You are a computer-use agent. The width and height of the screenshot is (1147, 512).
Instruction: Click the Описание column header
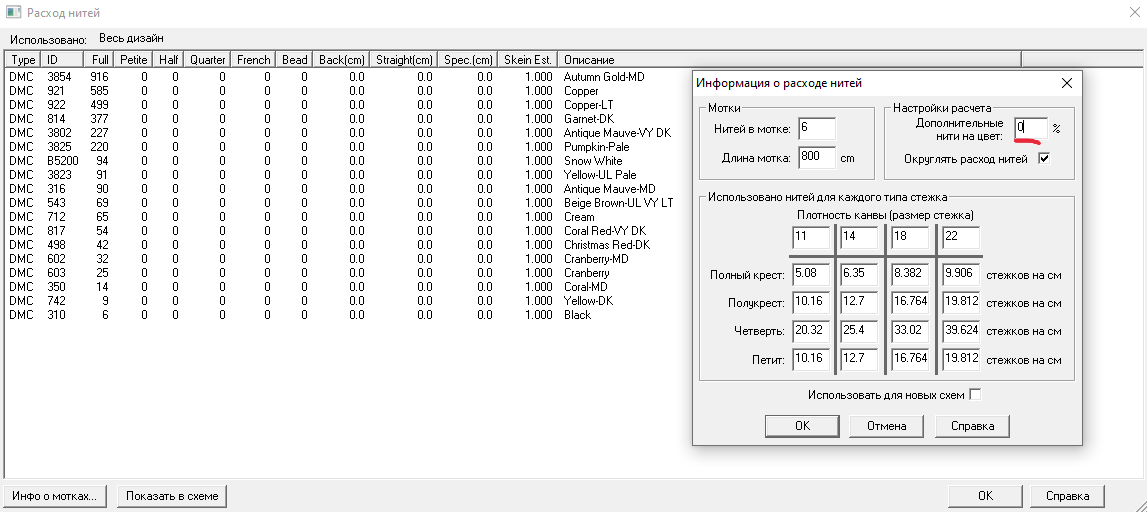(789, 60)
